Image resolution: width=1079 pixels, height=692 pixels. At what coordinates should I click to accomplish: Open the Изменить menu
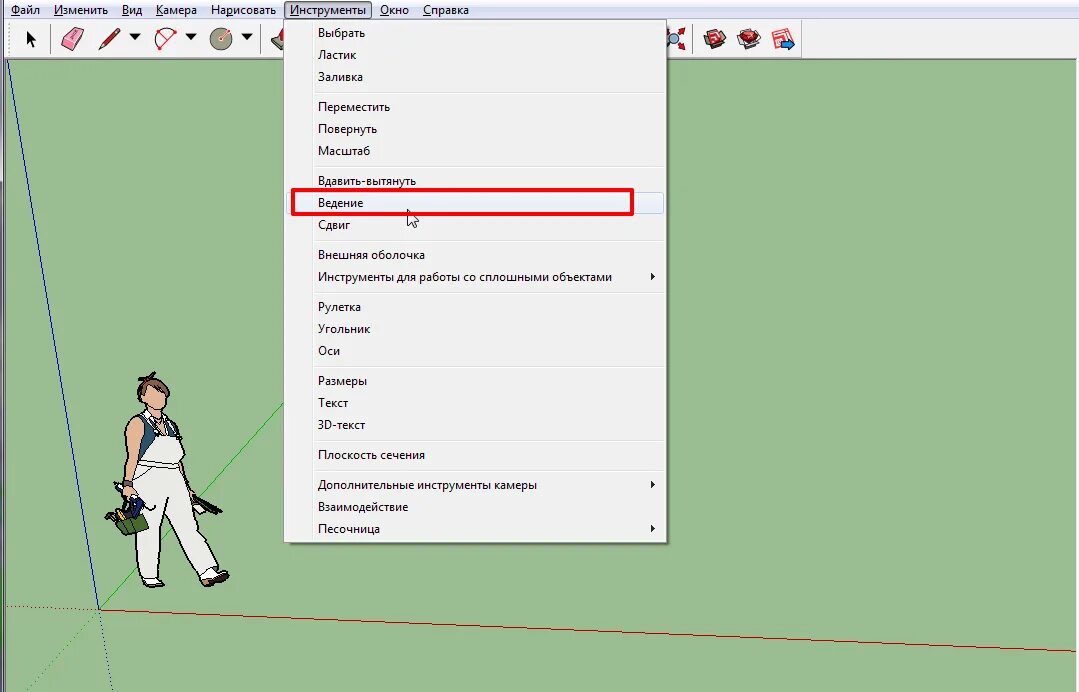[x=81, y=10]
